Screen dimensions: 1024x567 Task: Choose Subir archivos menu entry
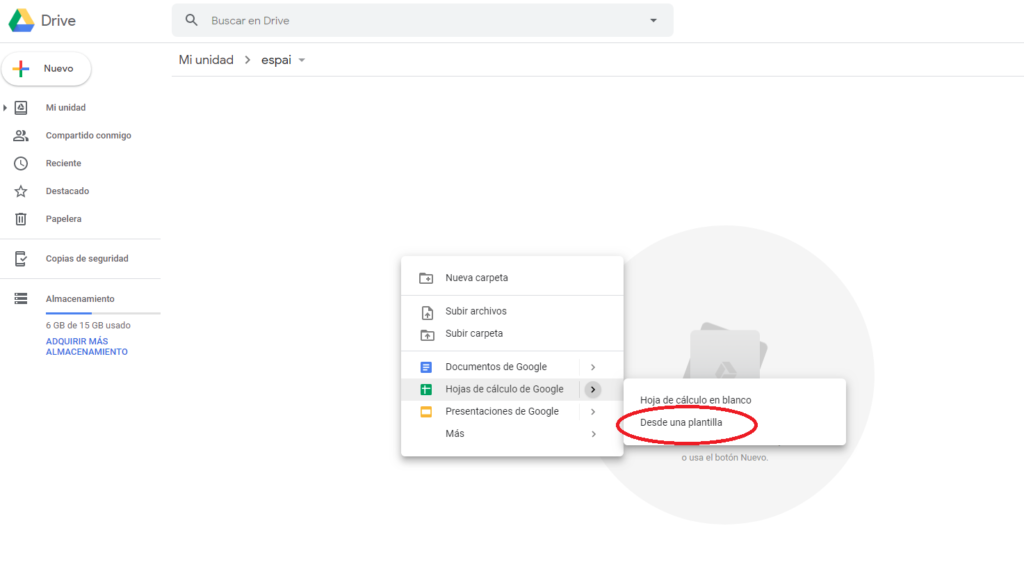tap(475, 311)
